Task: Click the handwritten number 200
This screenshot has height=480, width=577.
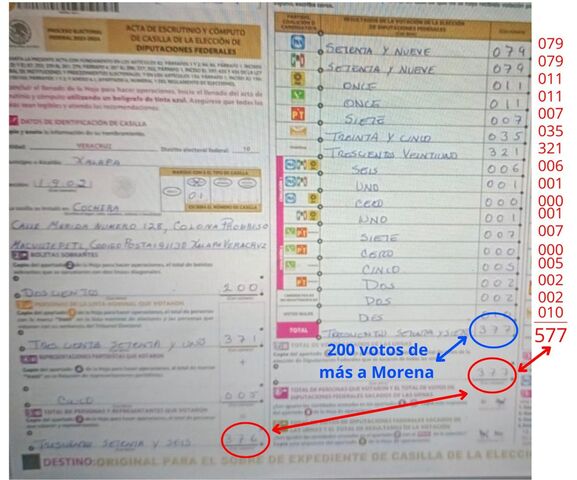Action: [x=240, y=287]
